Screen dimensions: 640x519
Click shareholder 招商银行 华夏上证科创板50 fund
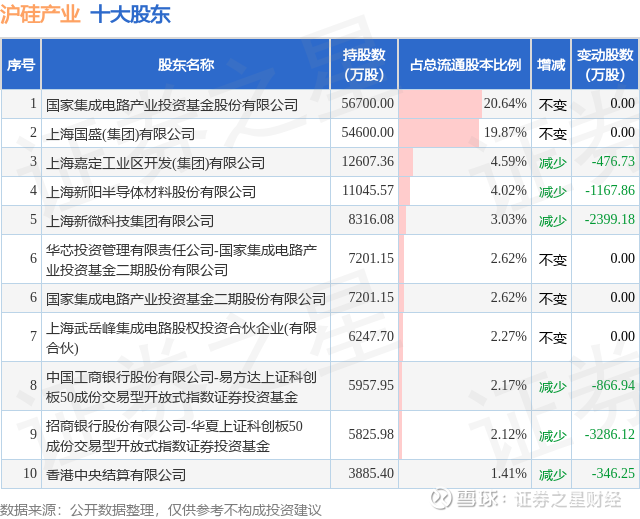(x=174, y=435)
